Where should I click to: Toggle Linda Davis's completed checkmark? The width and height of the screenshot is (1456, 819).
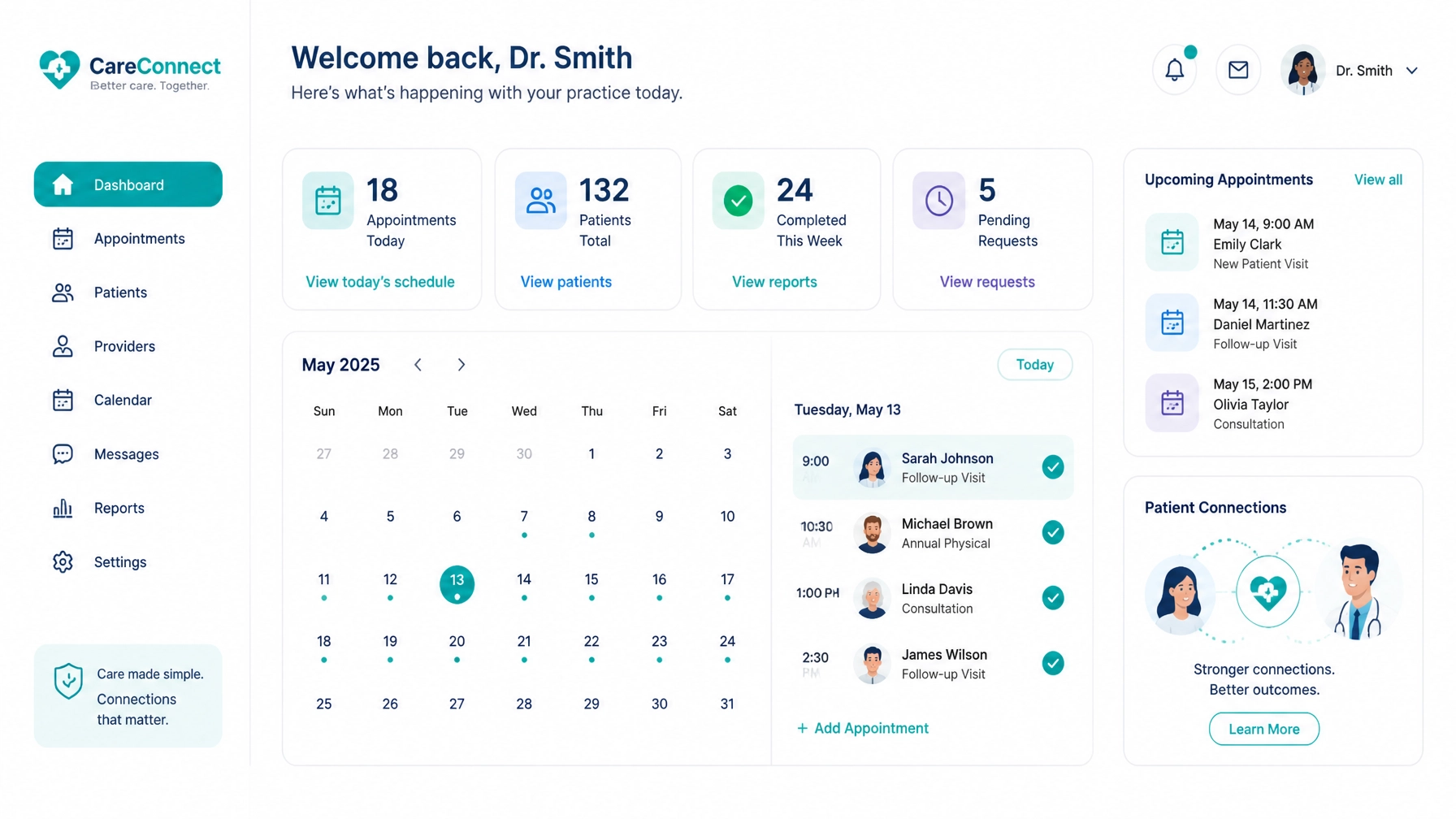click(x=1053, y=598)
